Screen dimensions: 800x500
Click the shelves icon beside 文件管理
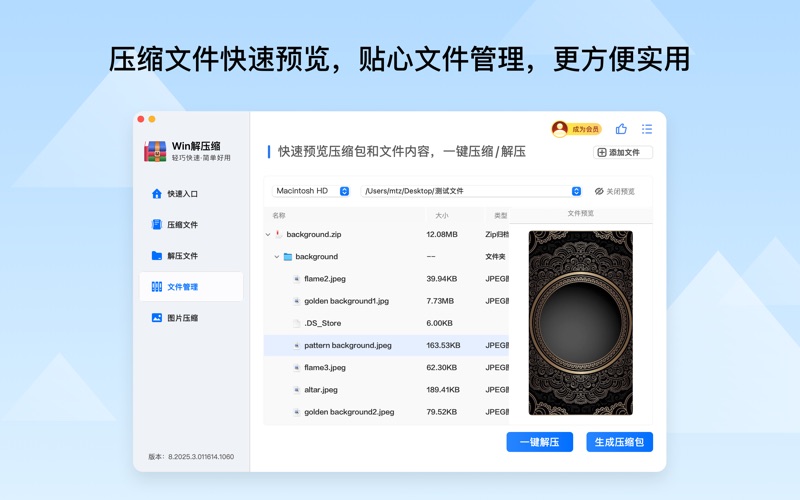pos(157,287)
